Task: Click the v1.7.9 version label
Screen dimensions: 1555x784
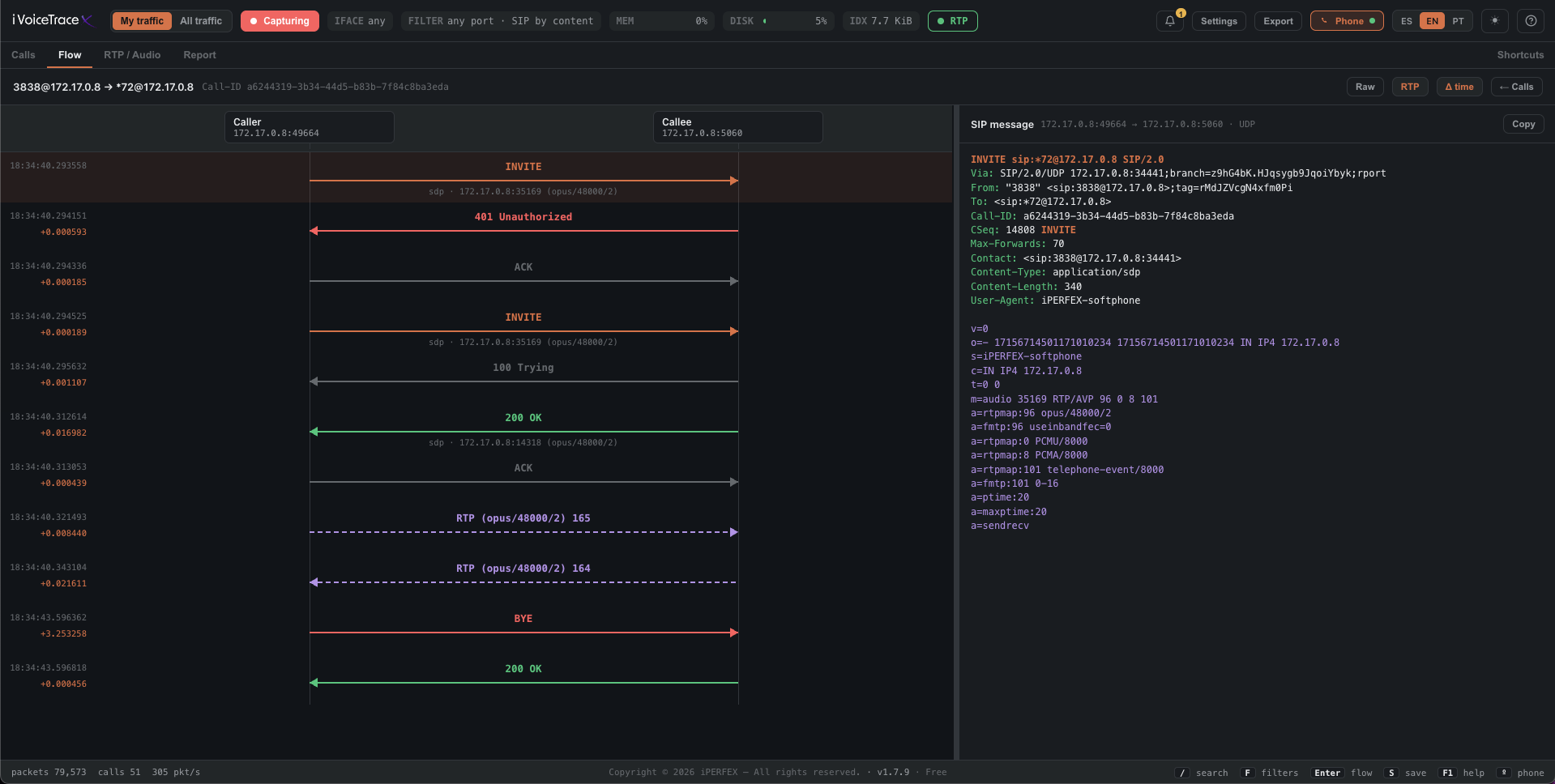Action: coord(893,773)
